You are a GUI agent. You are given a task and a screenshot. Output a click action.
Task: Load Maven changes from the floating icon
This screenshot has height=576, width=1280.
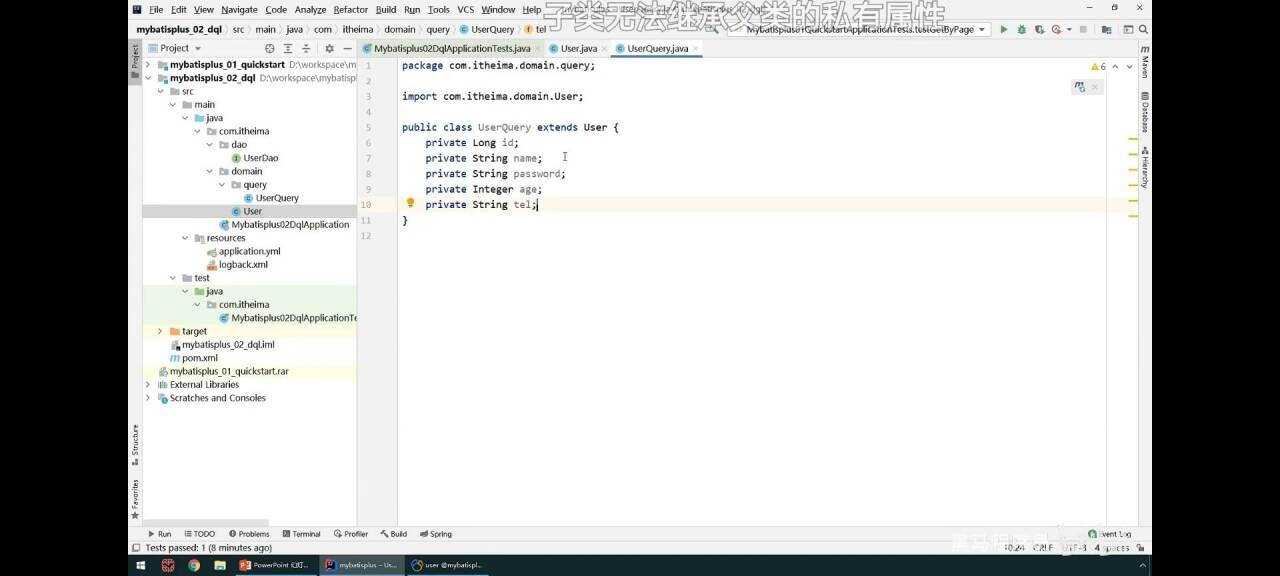pos(1080,87)
